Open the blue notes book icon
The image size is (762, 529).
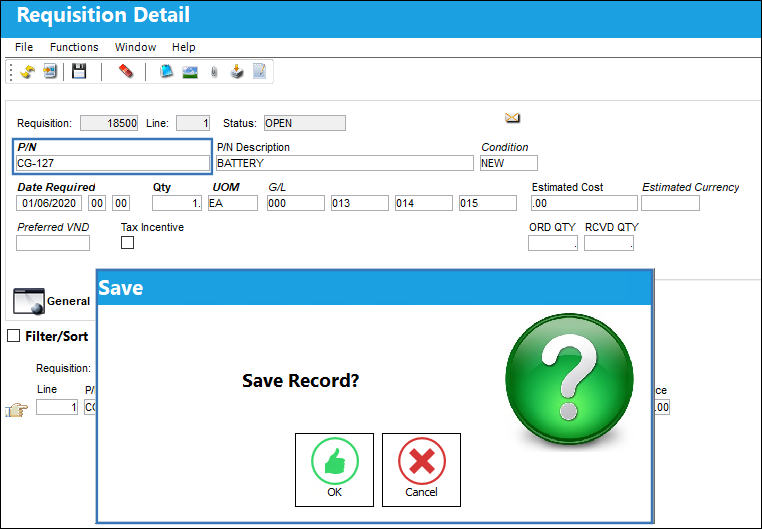(x=166, y=71)
